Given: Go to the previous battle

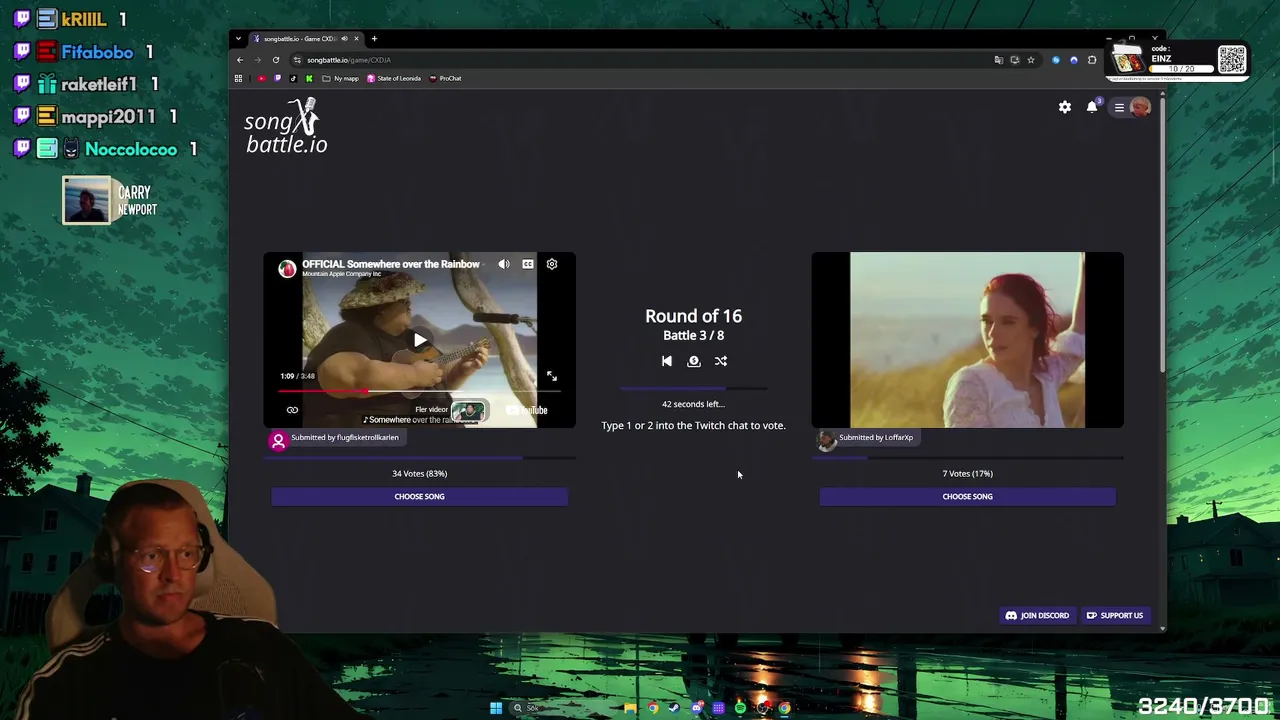Looking at the screenshot, I should (x=667, y=361).
